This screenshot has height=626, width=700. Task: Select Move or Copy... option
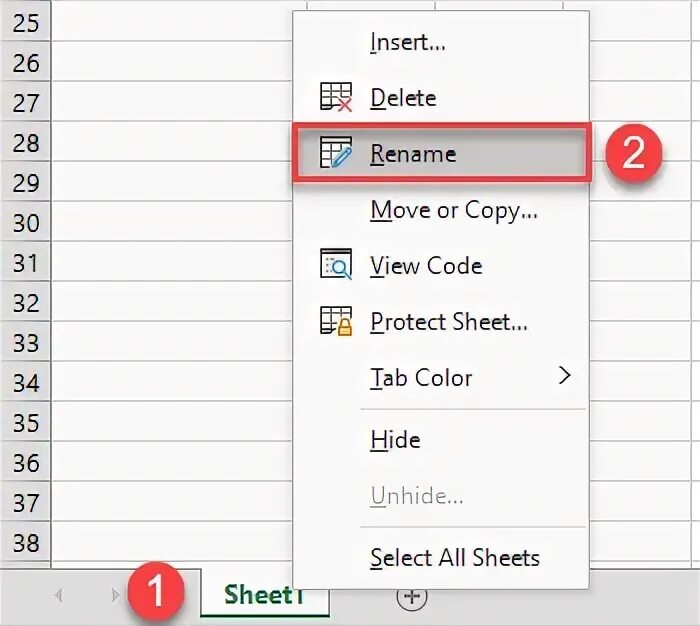(453, 210)
